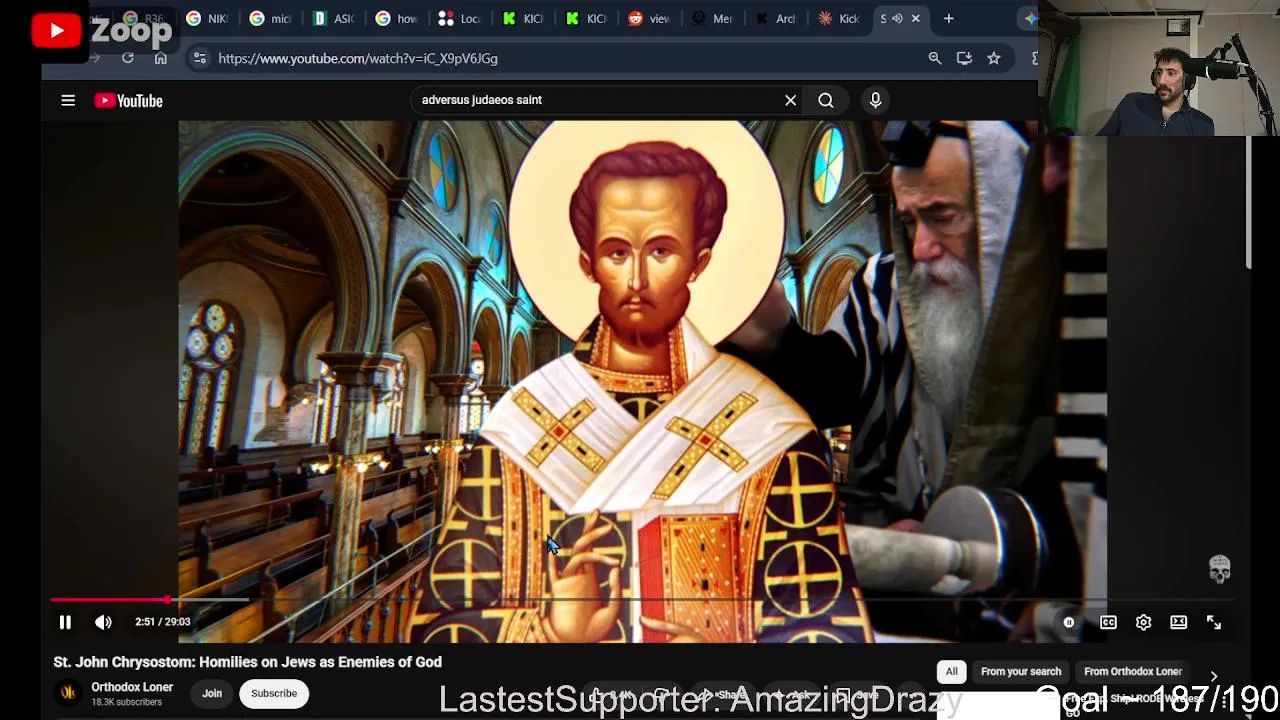Go to YouTube home via logo
This screenshot has width=1280, height=720.
click(x=129, y=100)
